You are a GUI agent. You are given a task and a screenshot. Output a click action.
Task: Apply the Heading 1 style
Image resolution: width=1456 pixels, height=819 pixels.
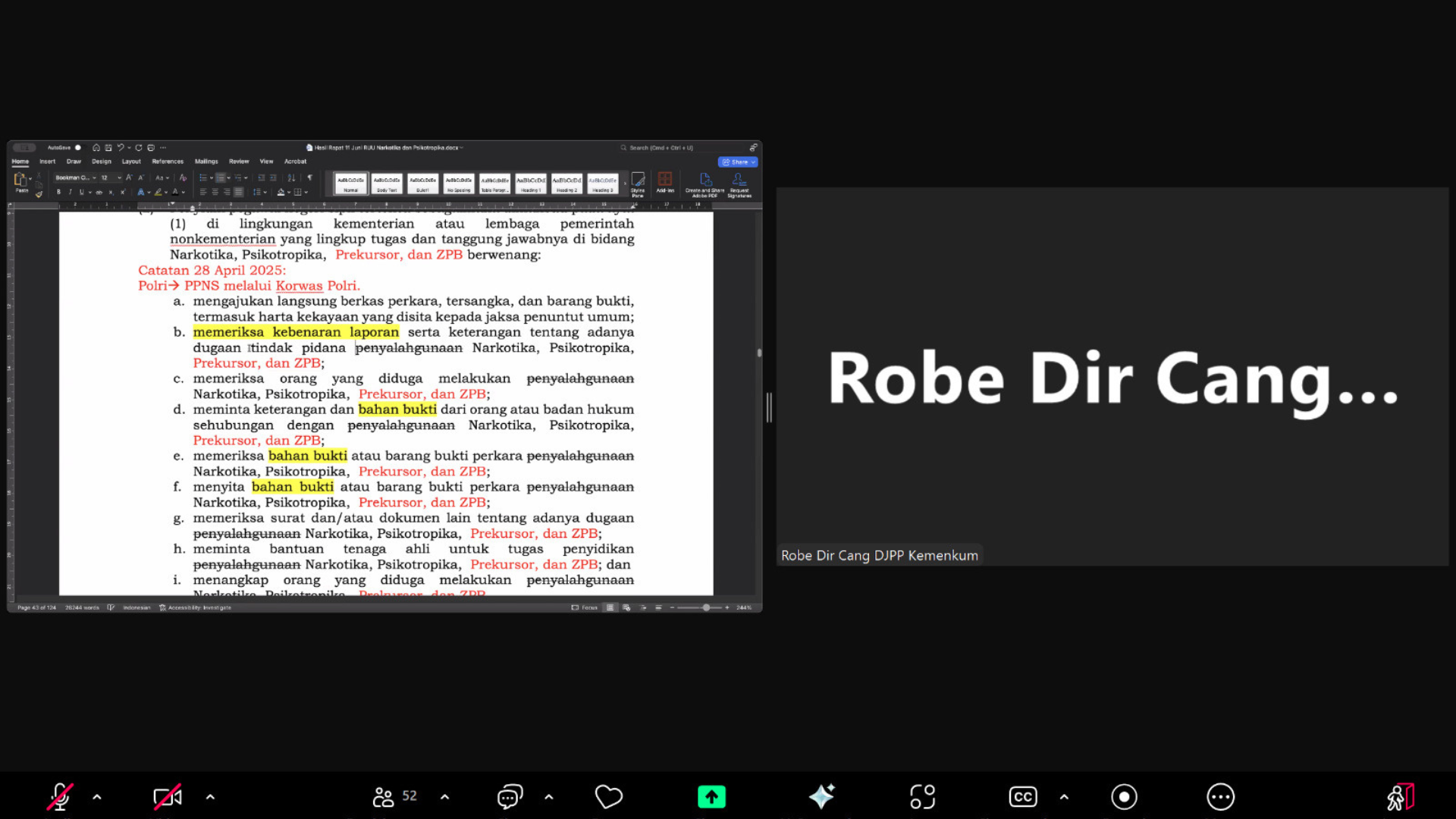pos(531,183)
